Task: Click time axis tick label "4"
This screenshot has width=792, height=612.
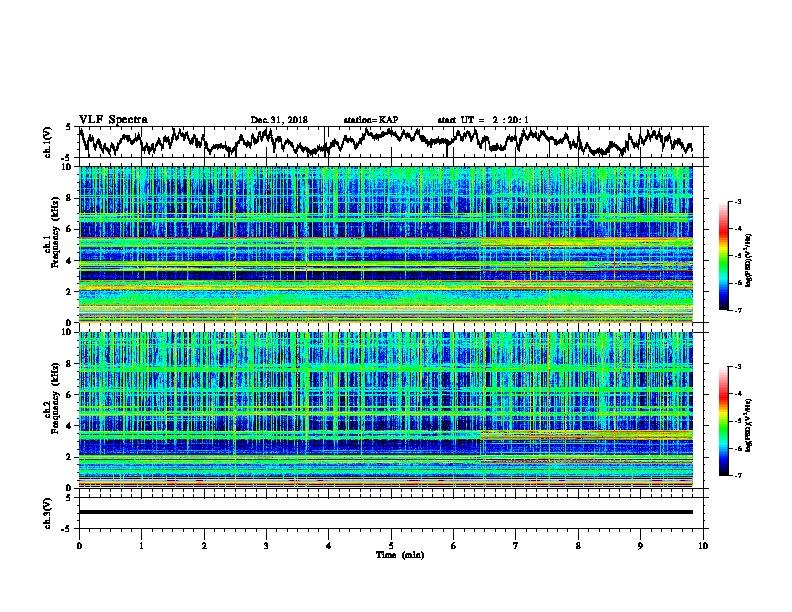Action: 329,546
